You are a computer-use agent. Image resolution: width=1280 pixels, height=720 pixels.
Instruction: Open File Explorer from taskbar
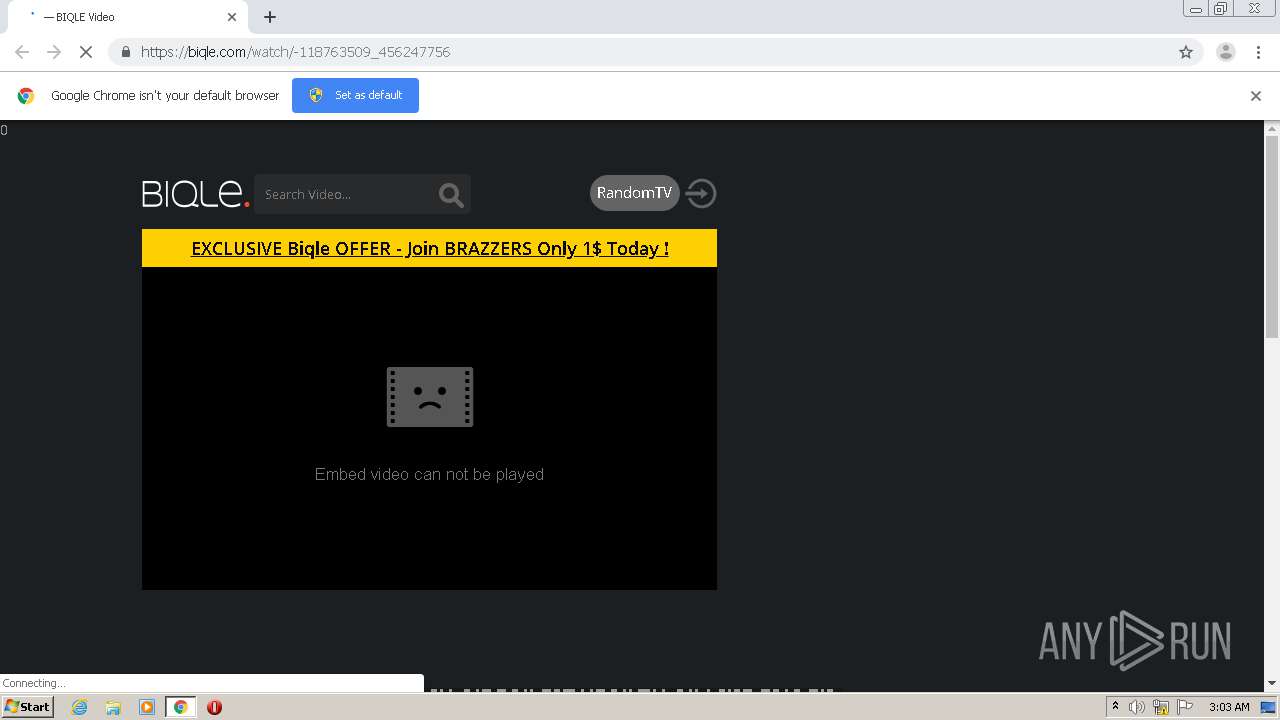point(113,707)
